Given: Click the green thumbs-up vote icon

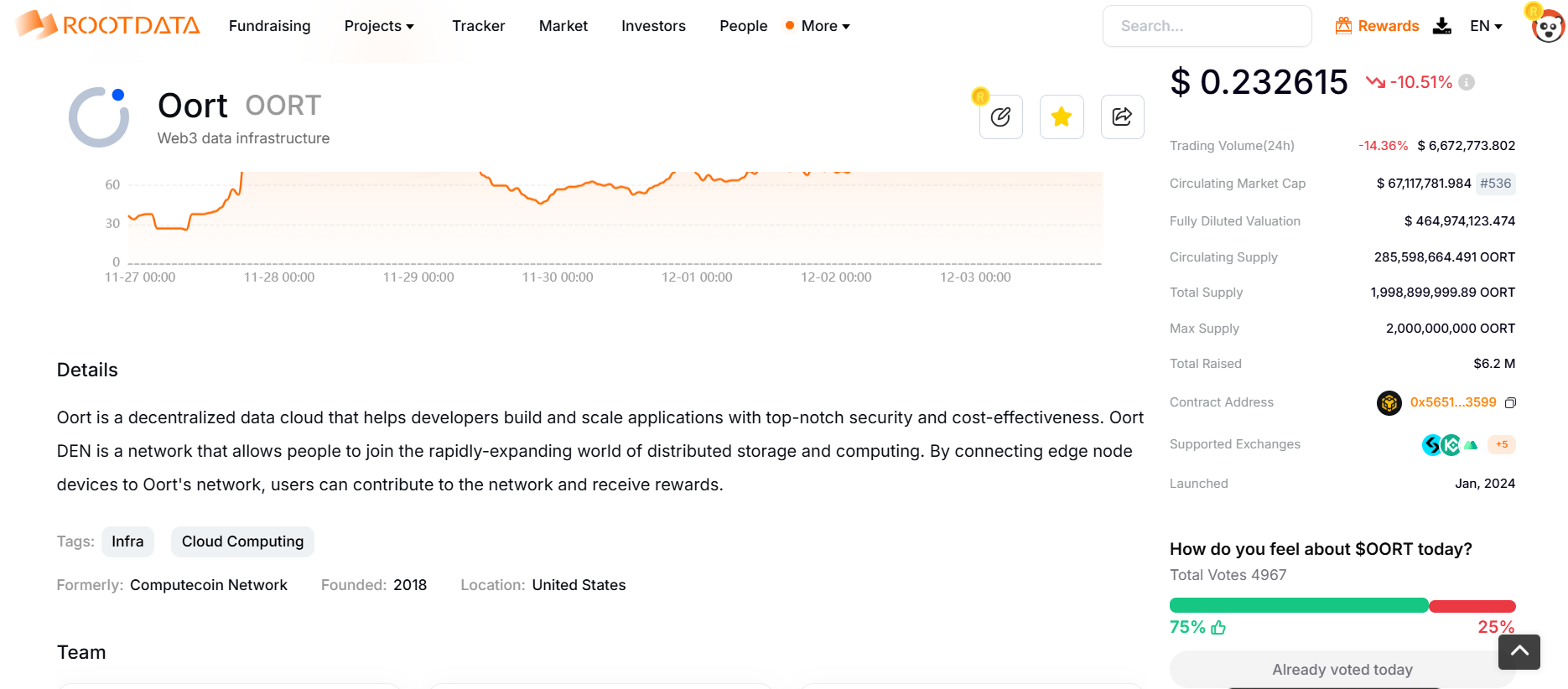Looking at the screenshot, I should pos(1218,628).
